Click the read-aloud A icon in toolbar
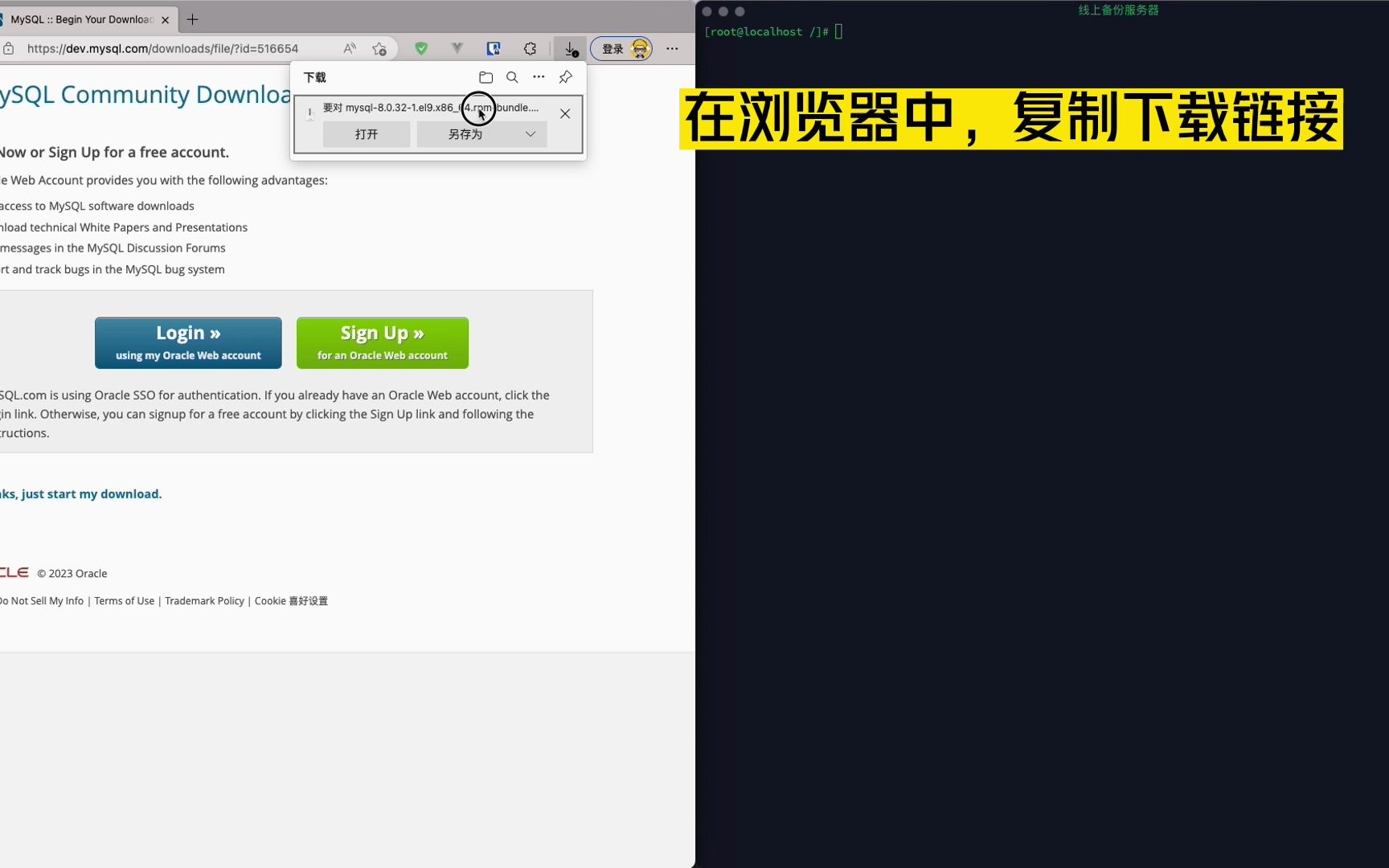The image size is (1389, 868). click(349, 48)
